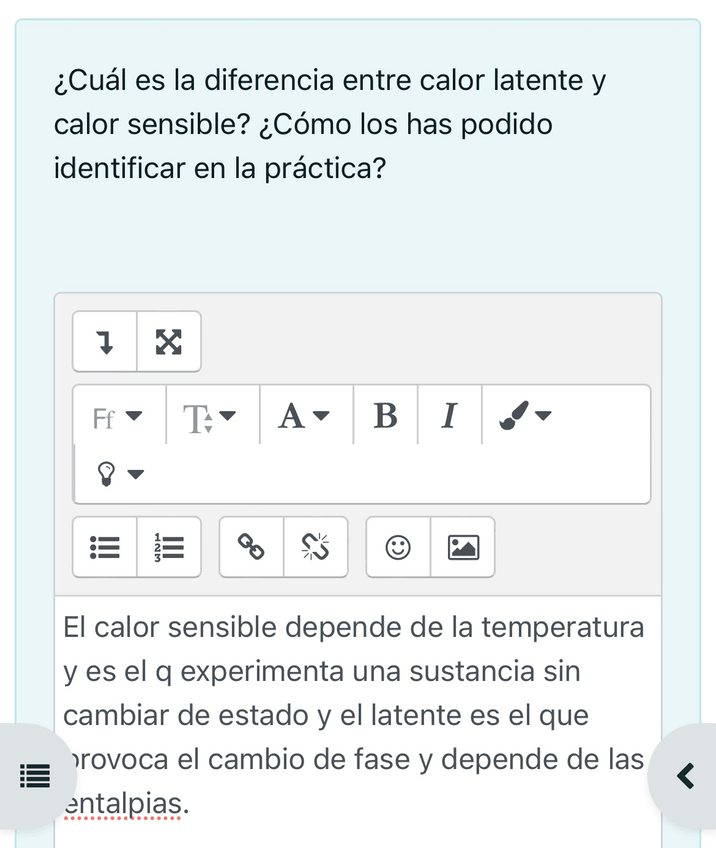This screenshot has height=848, width=716.
Task: Open the font size dropdown
Action: pyautogui.click(x=211, y=416)
